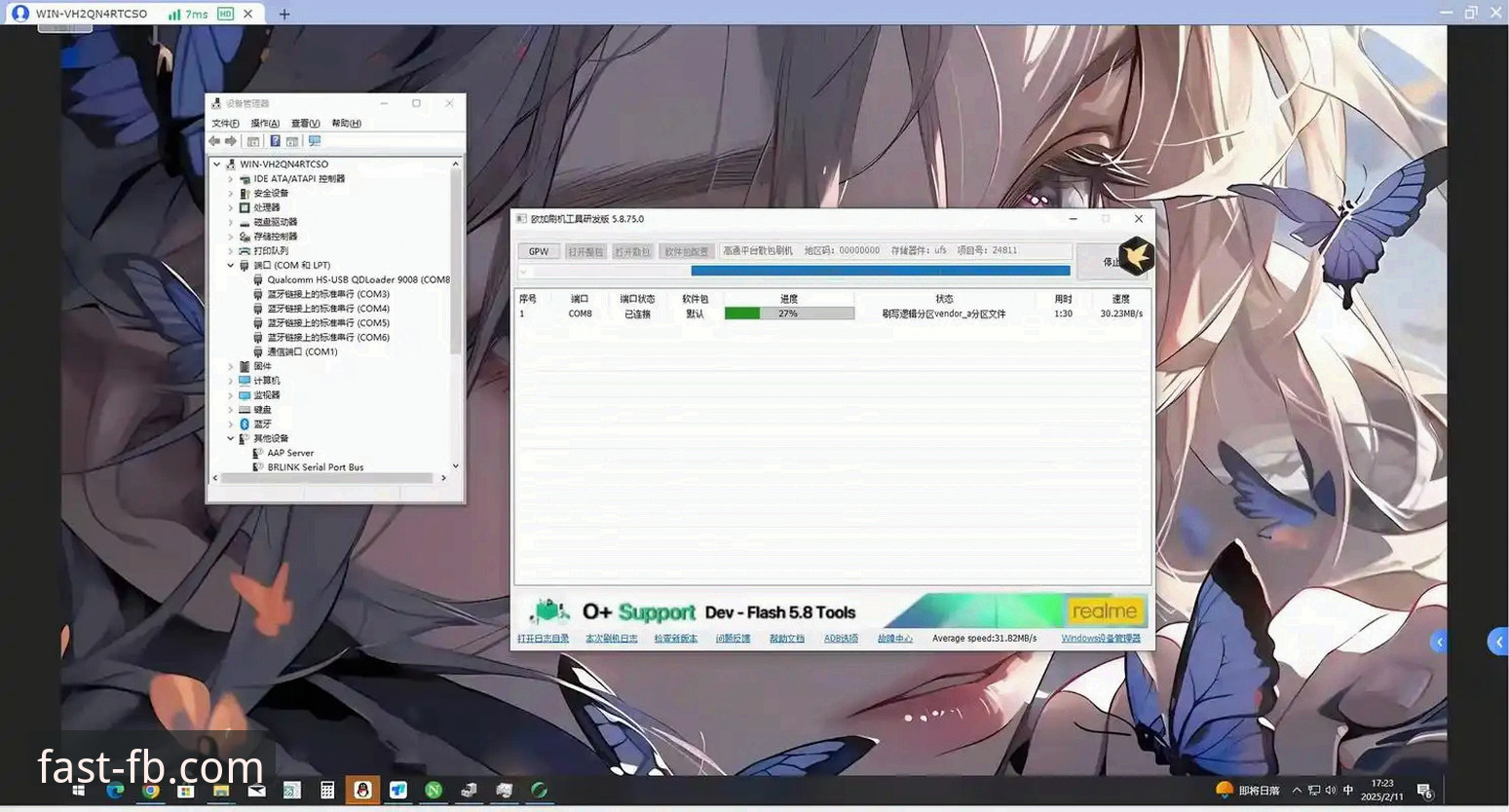Open the 文件(F) menu in Device Manager
This screenshot has height=812, width=1509.
pos(225,124)
